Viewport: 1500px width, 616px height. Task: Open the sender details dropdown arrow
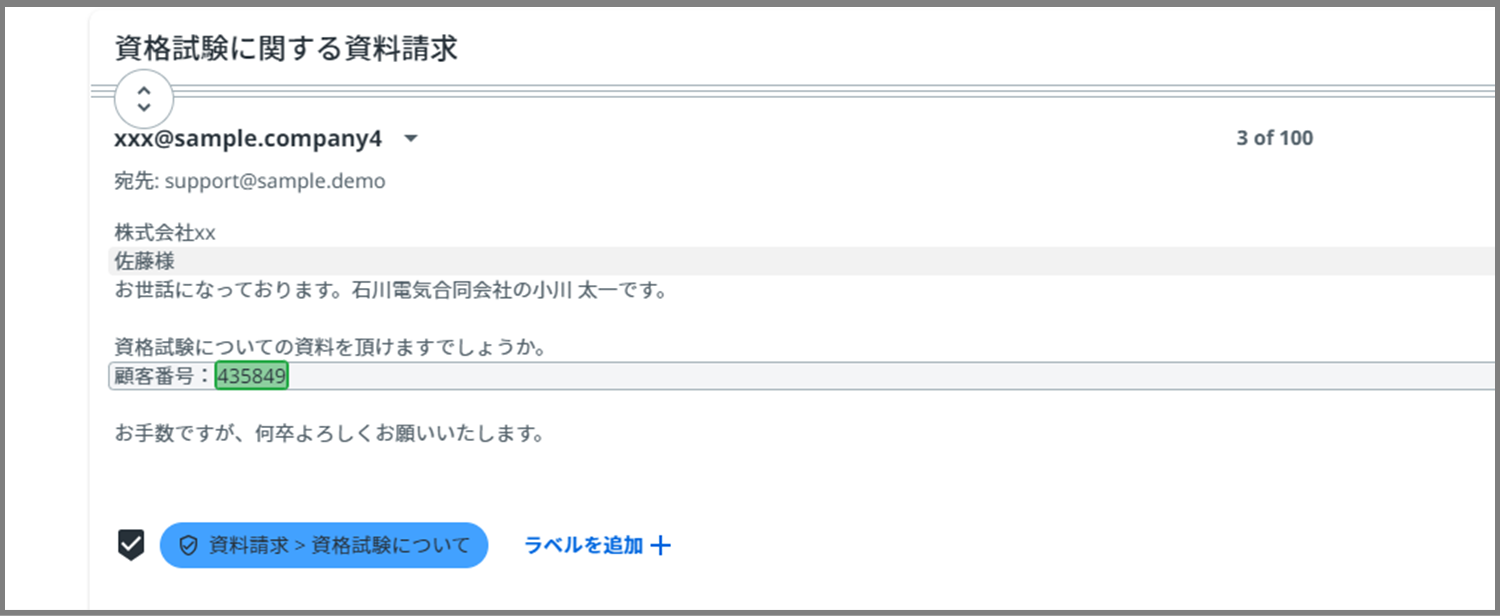point(410,139)
